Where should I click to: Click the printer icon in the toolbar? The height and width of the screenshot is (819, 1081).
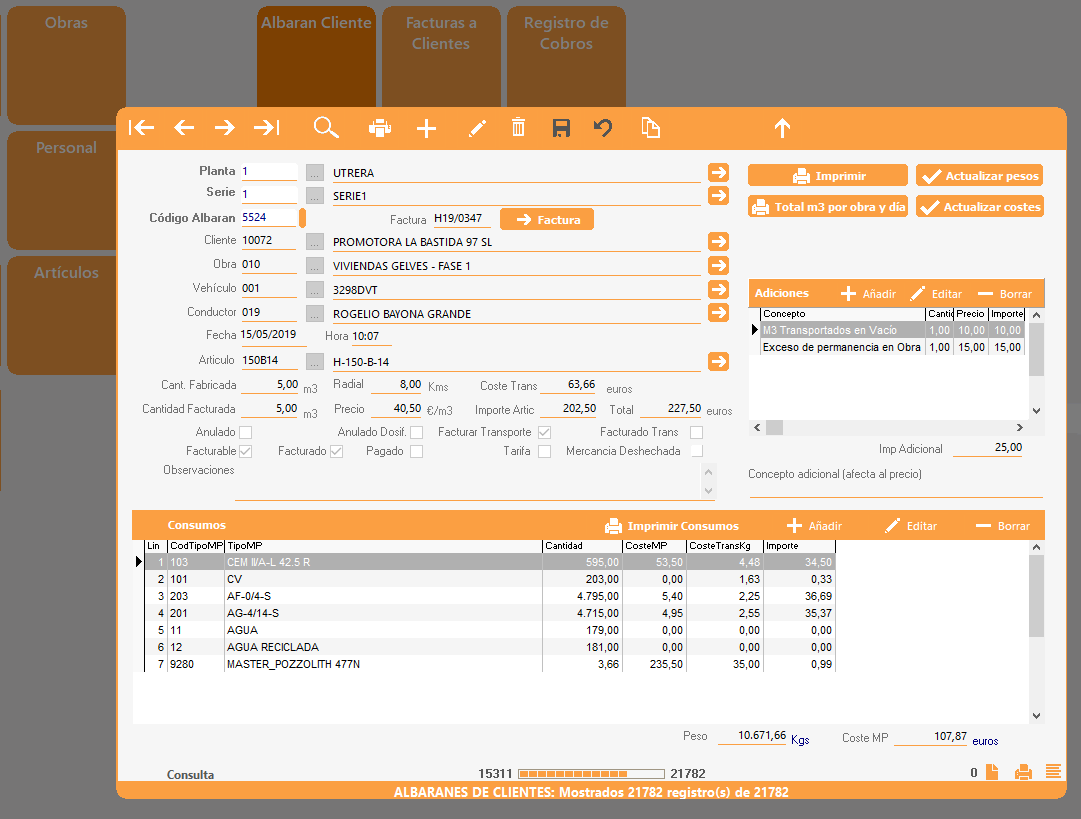[x=380, y=127]
